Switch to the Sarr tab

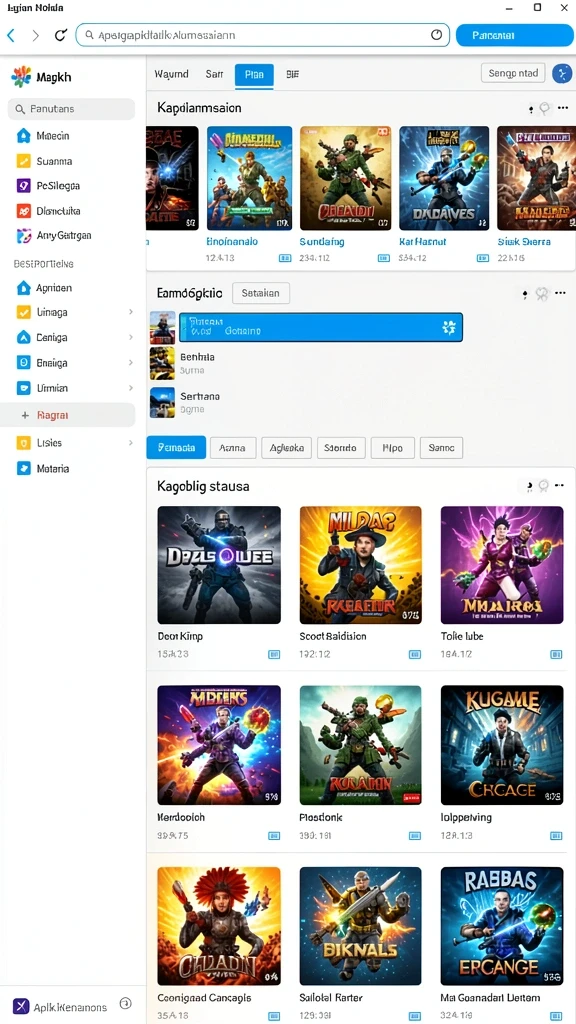214,74
